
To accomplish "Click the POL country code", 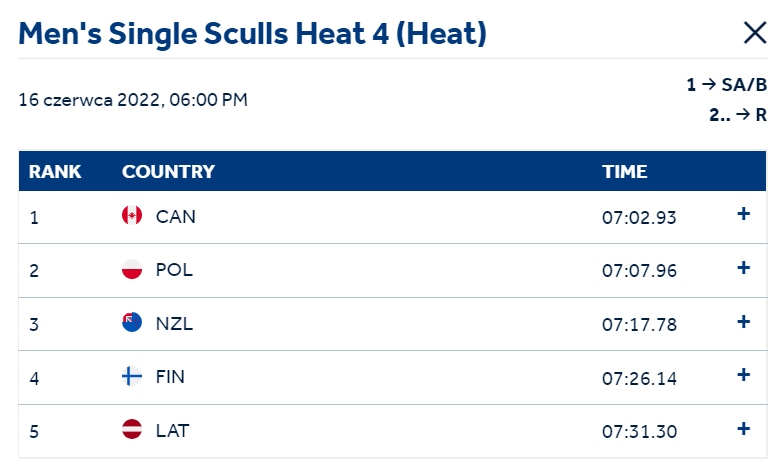I will point(174,270).
